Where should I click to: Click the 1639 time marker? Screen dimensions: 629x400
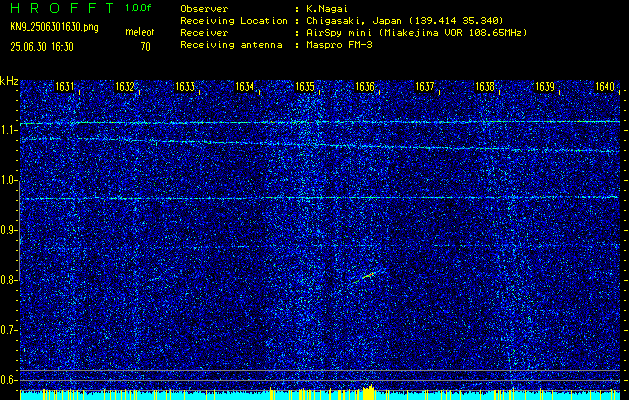pyautogui.click(x=545, y=87)
